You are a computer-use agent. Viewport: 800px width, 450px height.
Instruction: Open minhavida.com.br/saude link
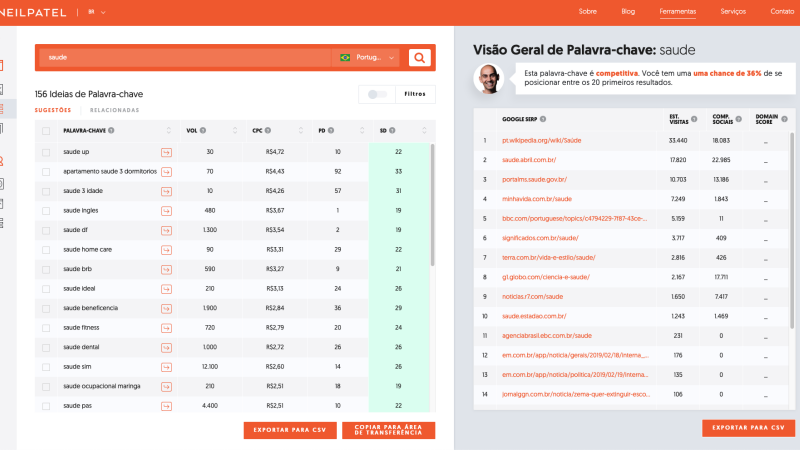[x=537, y=199]
